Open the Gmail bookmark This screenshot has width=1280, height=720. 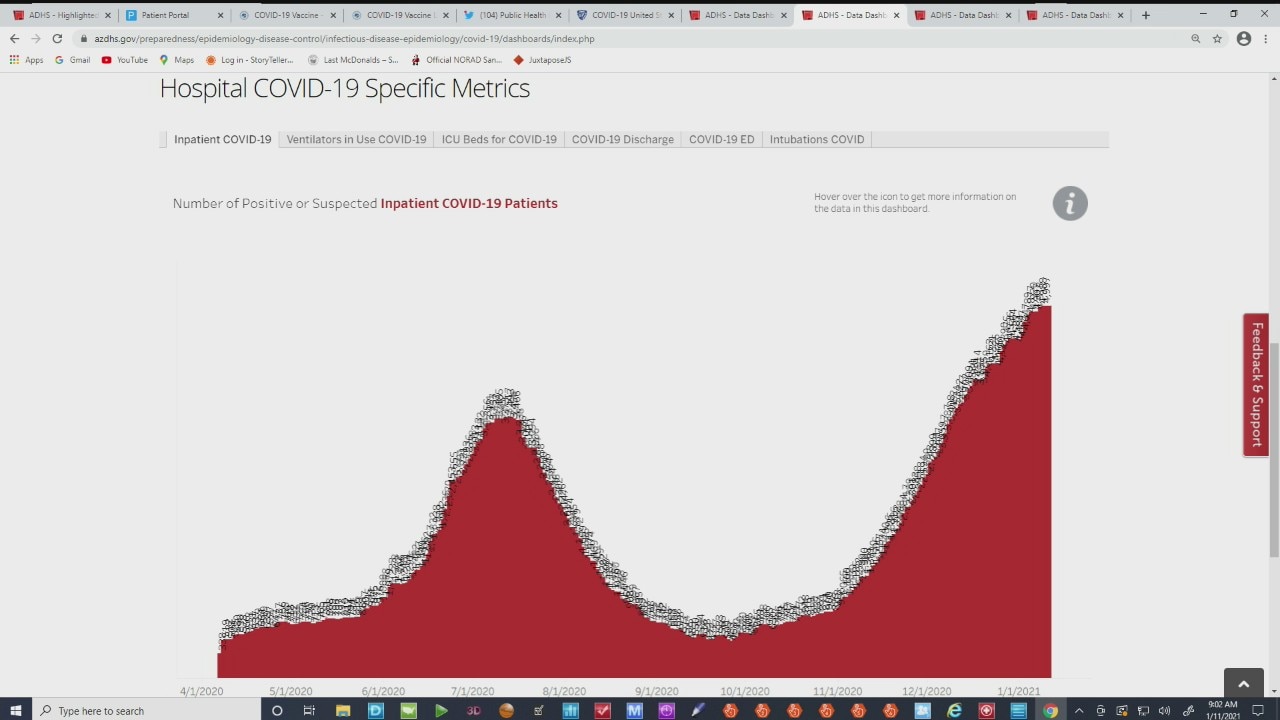(72, 60)
